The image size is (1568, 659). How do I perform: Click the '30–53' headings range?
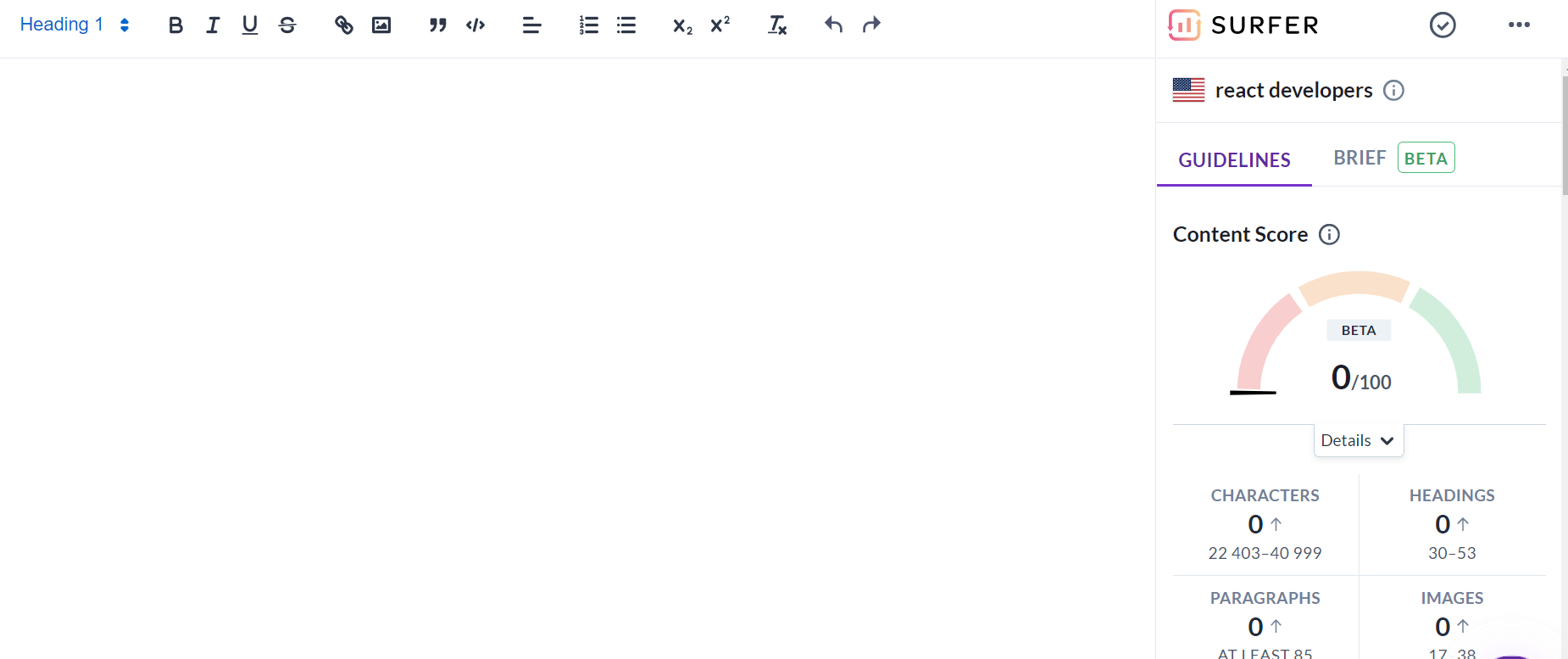click(1452, 553)
